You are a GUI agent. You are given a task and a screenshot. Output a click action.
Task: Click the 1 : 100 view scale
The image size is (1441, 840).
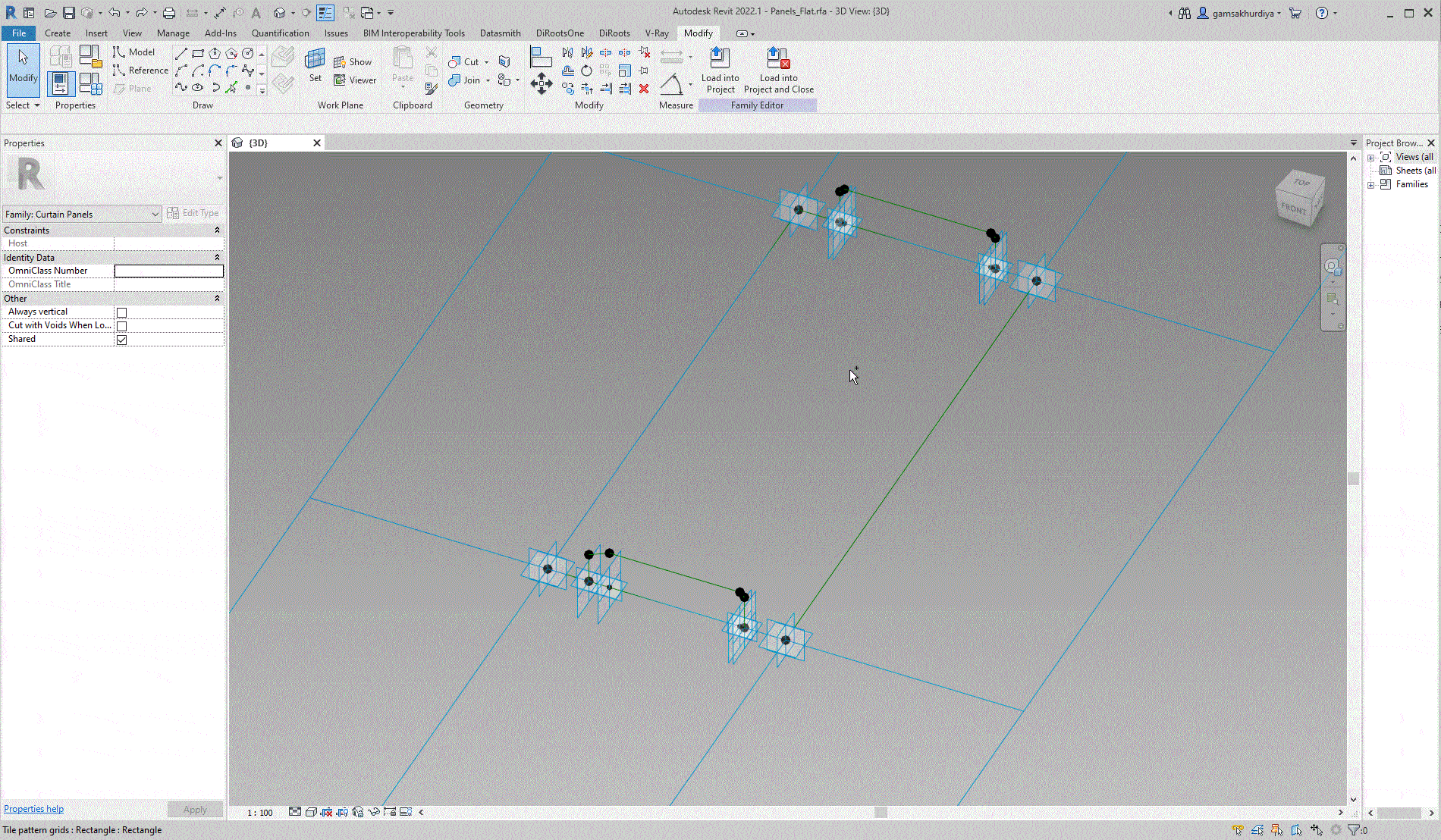click(x=260, y=813)
